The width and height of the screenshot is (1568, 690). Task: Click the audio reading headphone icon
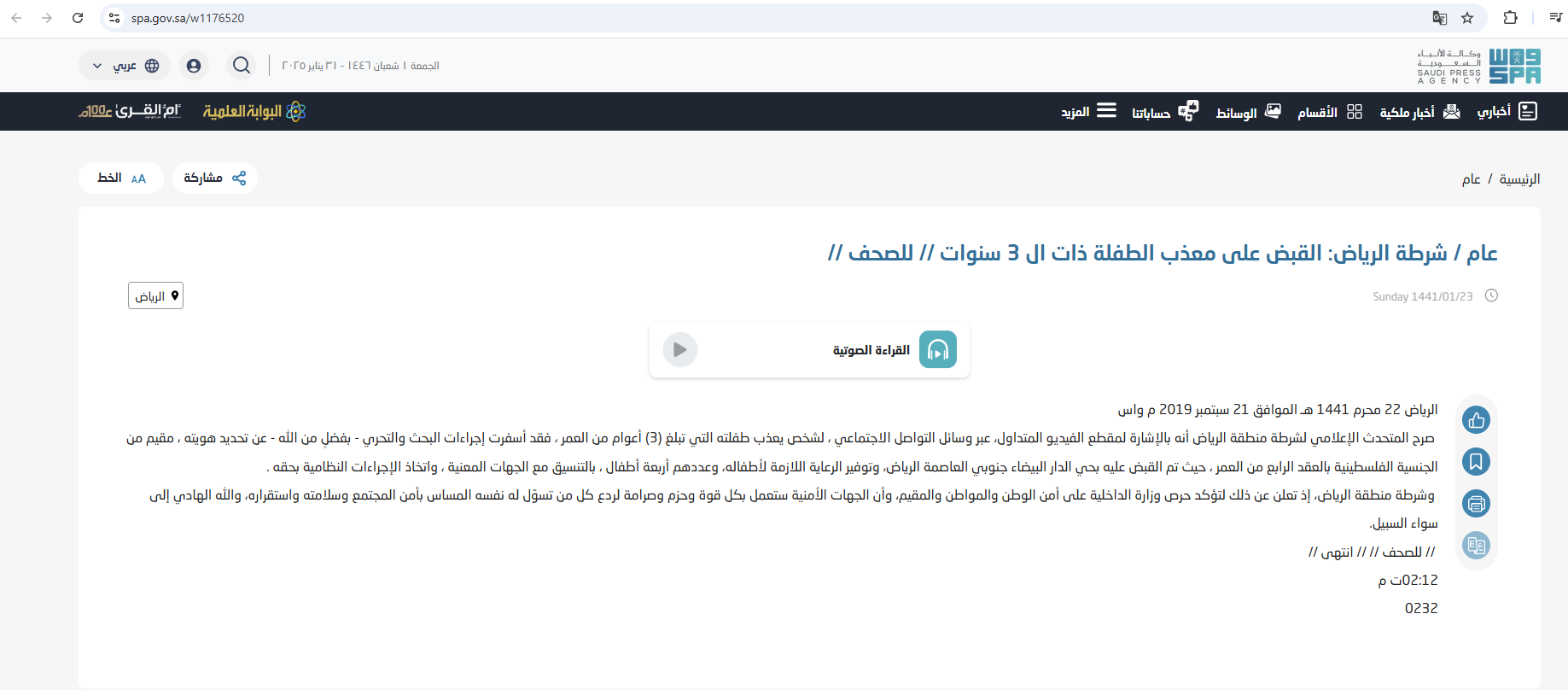tap(937, 350)
